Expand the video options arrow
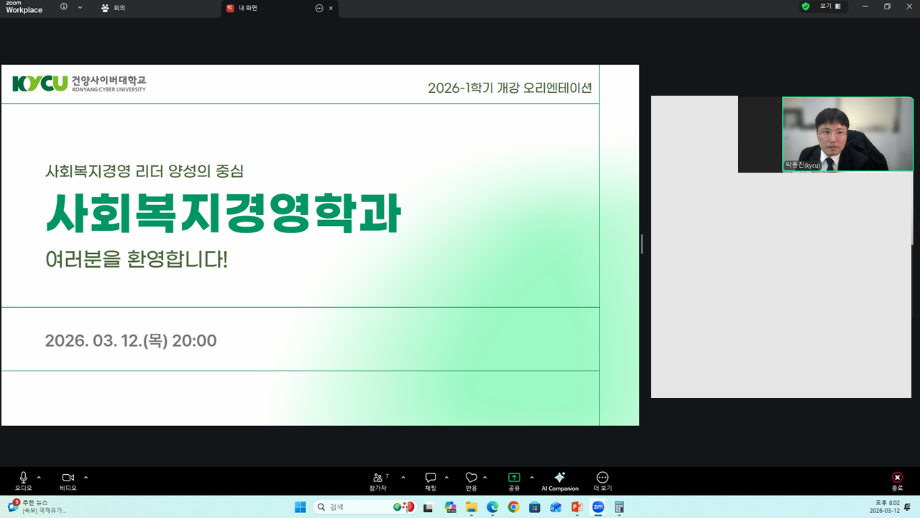The width and height of the screenshot is (920, 518). (x=86, y=478)
